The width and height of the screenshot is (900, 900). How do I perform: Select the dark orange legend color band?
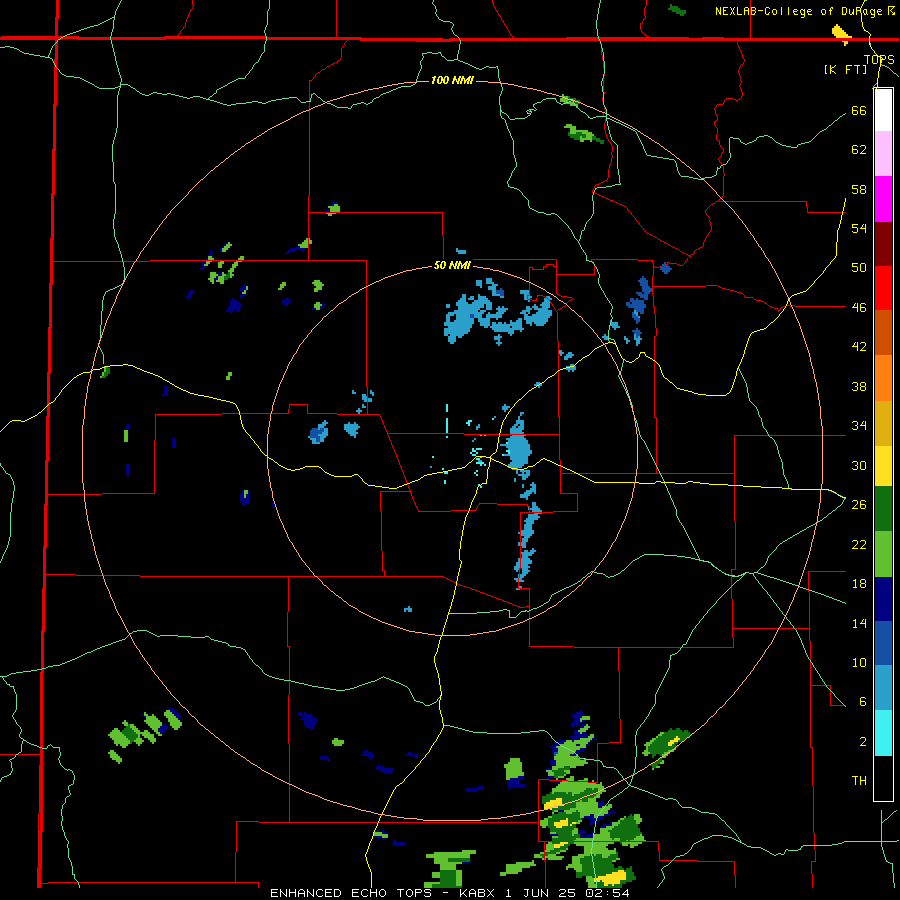[x=883, y=332]
